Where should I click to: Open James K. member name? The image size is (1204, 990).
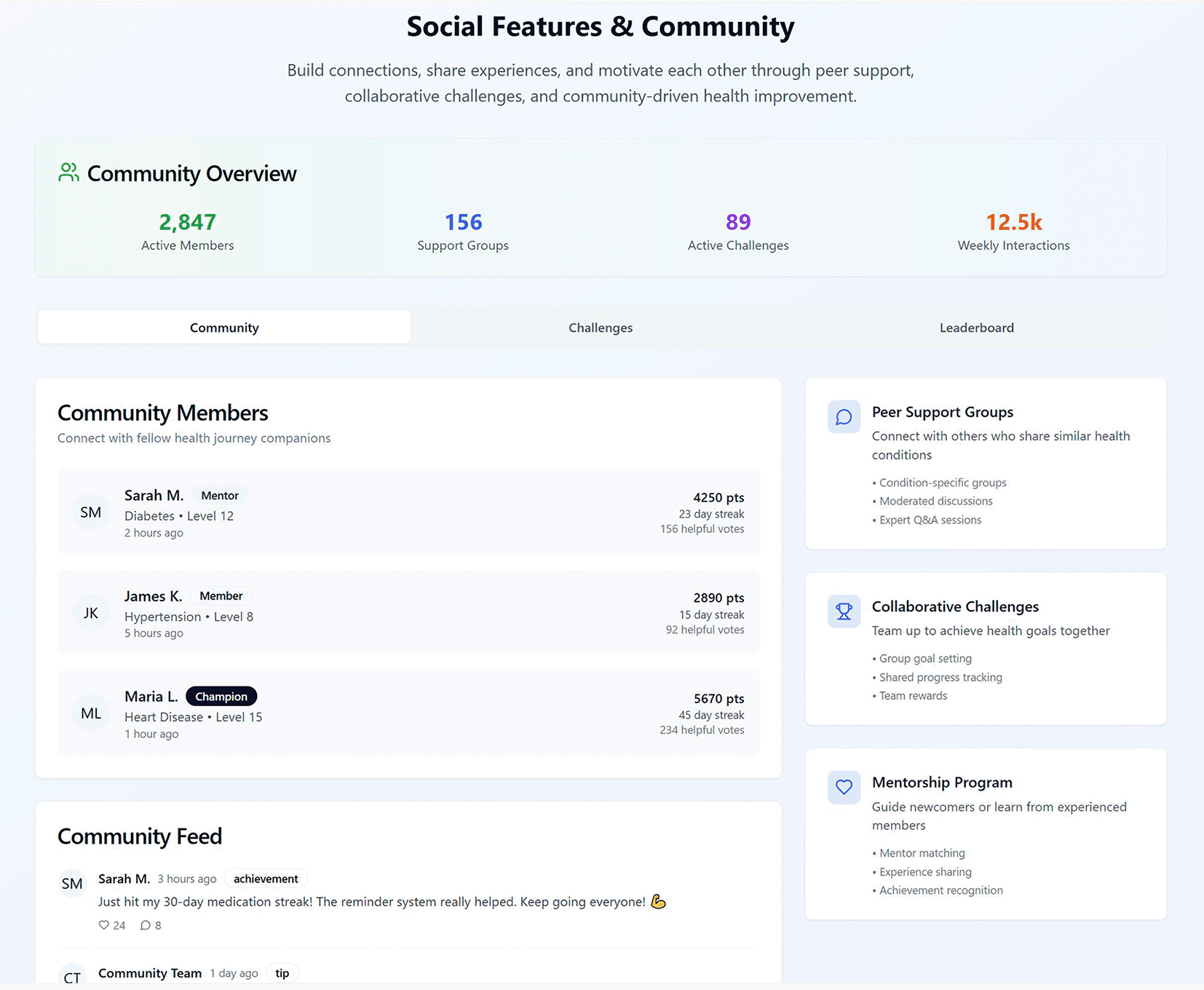153,596
